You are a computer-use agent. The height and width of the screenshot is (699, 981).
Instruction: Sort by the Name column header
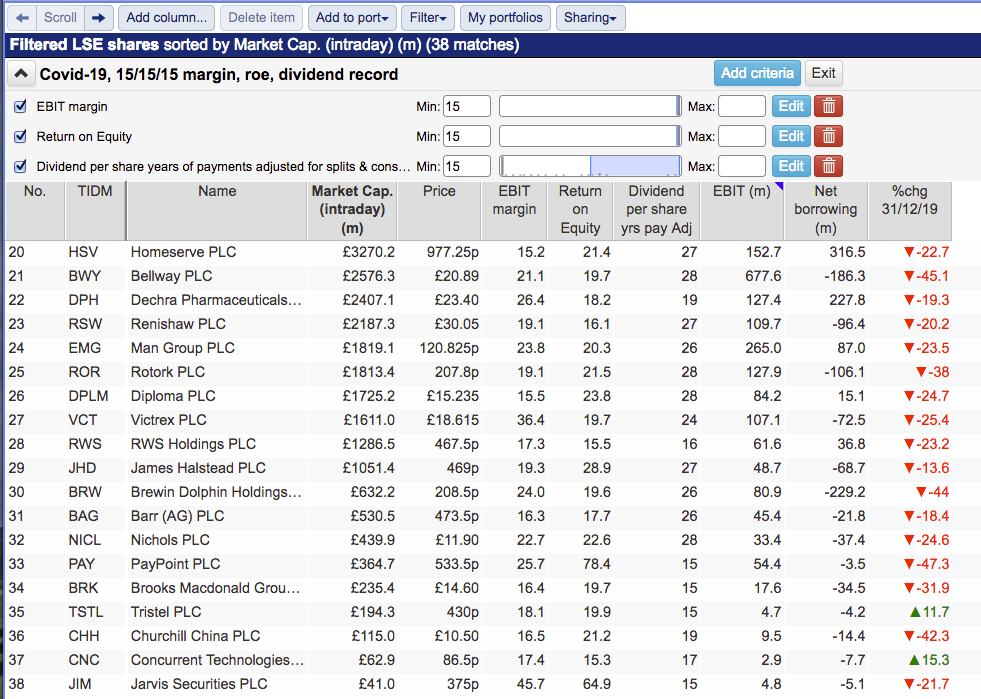217,210
